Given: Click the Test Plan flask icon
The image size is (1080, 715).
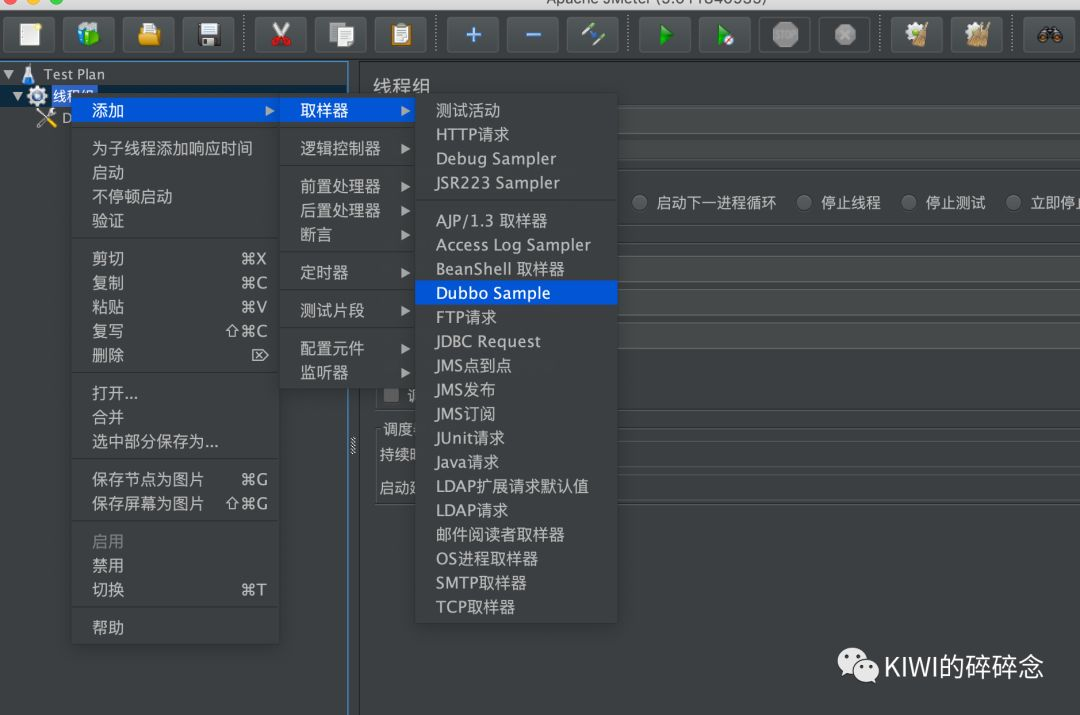Looking at the screenshot, I should coord(28,74).
